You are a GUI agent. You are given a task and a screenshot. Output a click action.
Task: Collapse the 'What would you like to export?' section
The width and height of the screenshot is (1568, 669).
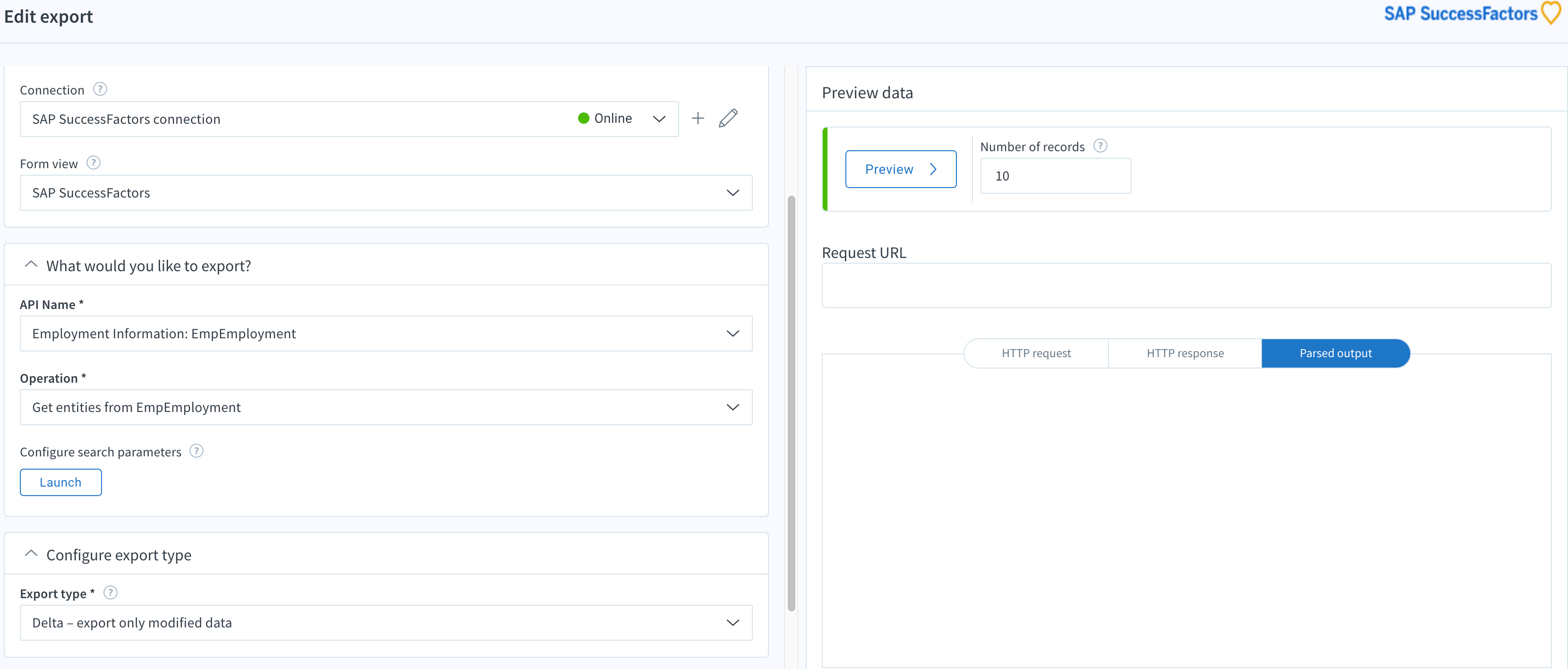click(31, 265)
